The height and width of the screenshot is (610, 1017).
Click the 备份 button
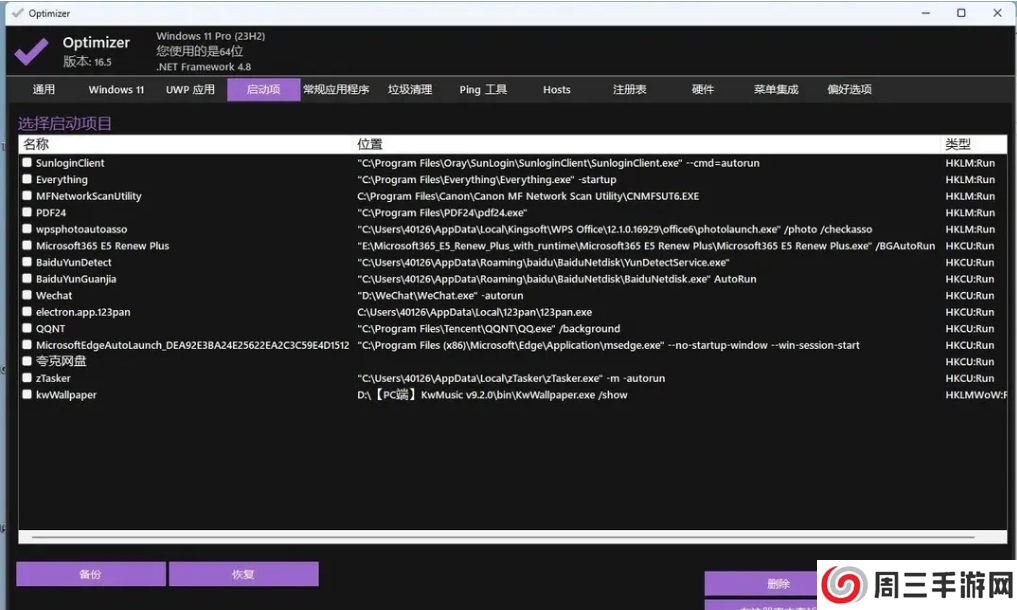pyautogui.click(x=91, y=574)
